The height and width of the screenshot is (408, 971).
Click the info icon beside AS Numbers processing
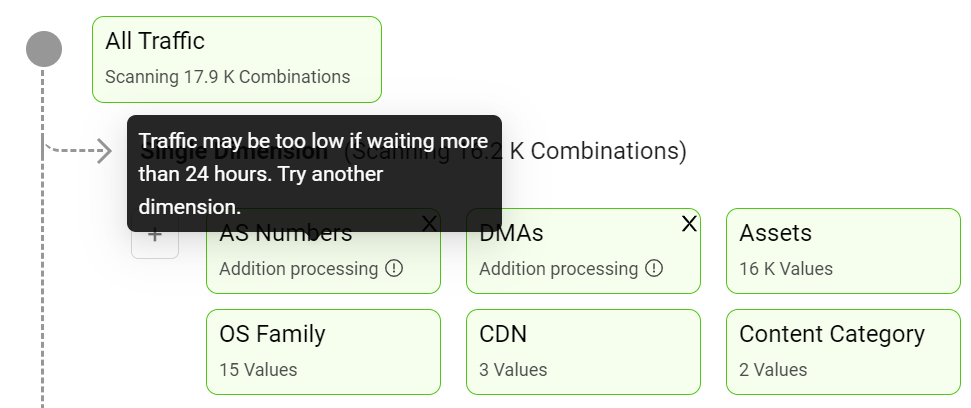(394, 268)
